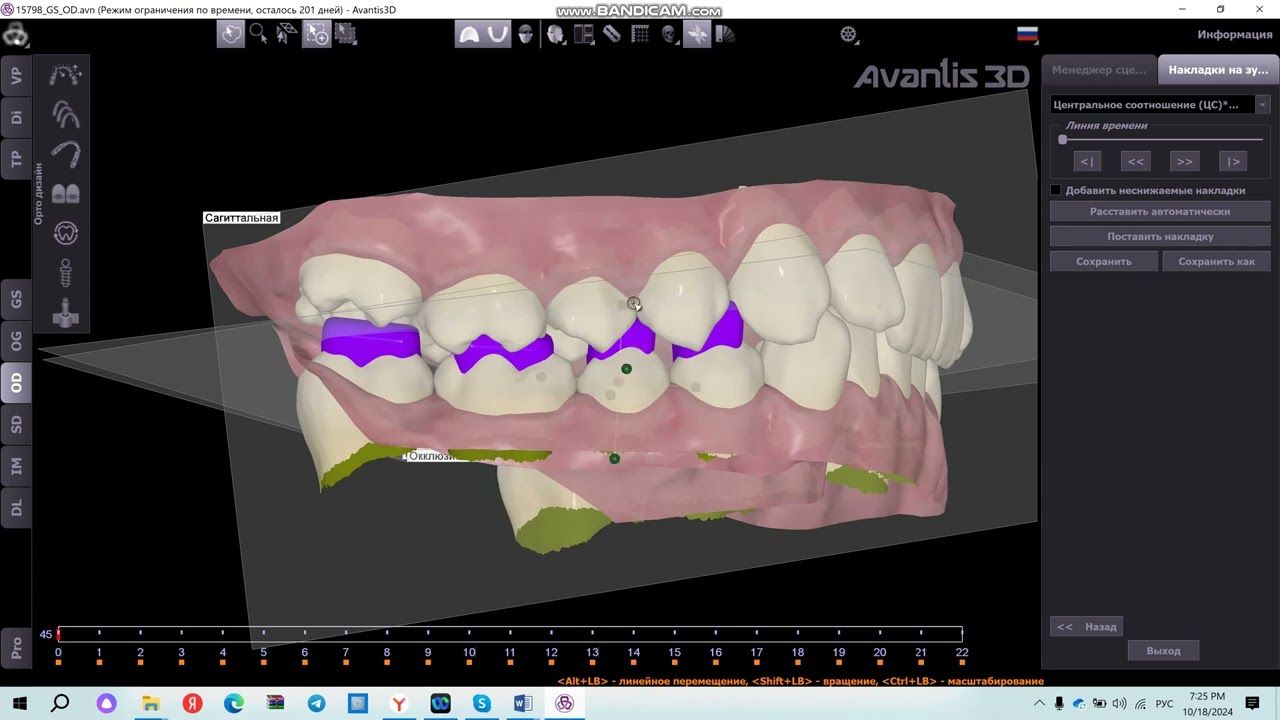Check 'Добавить неснижаемые накладки' checkbox

tap(1056, 190)
